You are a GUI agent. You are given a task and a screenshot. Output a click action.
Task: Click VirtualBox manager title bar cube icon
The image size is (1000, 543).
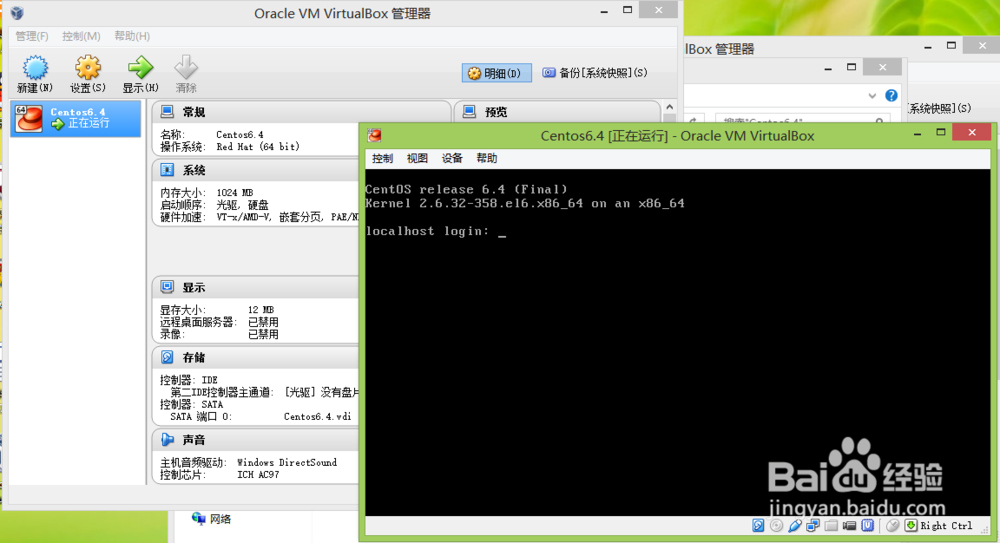point(17,13)
